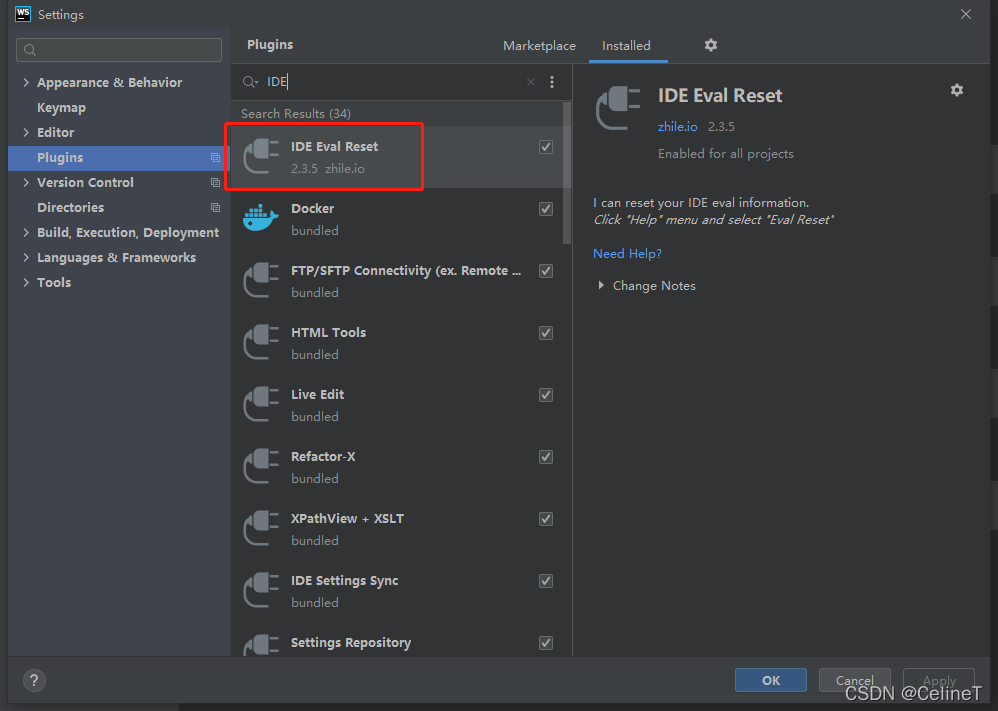Disable the Live Edit plugin checkbox
Viewport: 998px width, 711px height.
pos(546,395)
